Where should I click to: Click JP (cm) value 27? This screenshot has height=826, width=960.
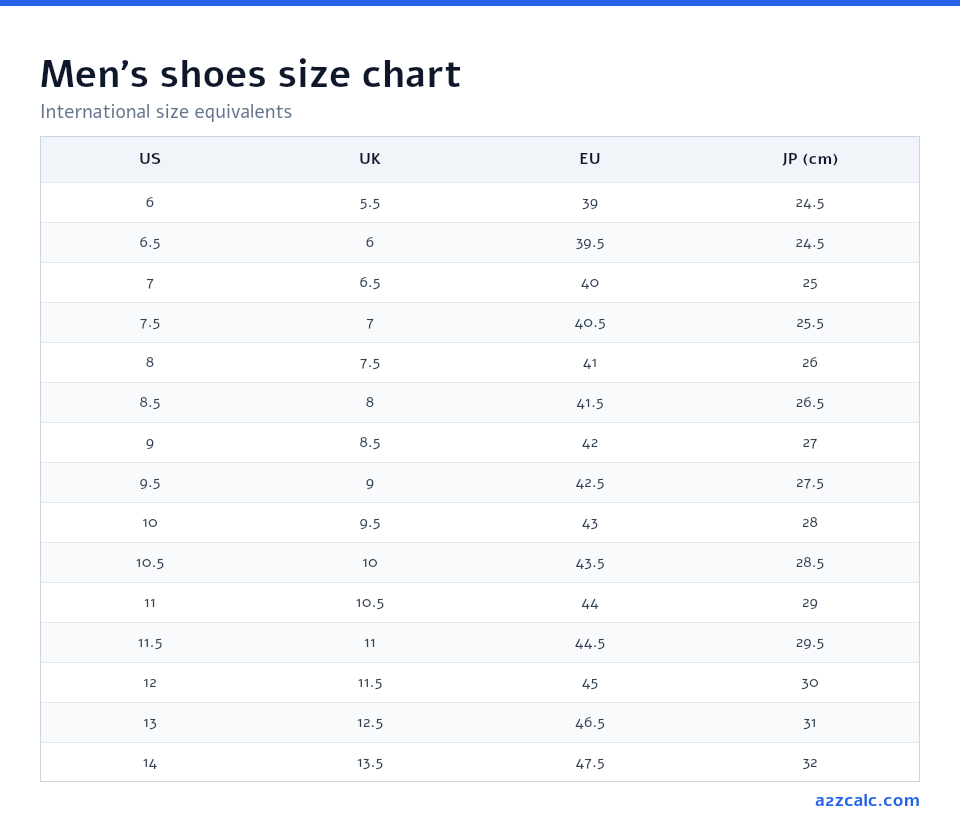pos(810,443)
